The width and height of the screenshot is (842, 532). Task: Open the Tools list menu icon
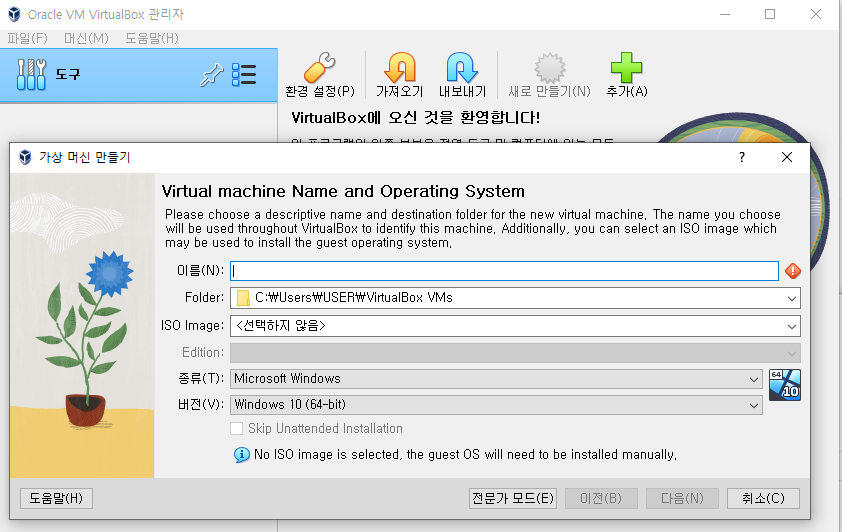244,75
